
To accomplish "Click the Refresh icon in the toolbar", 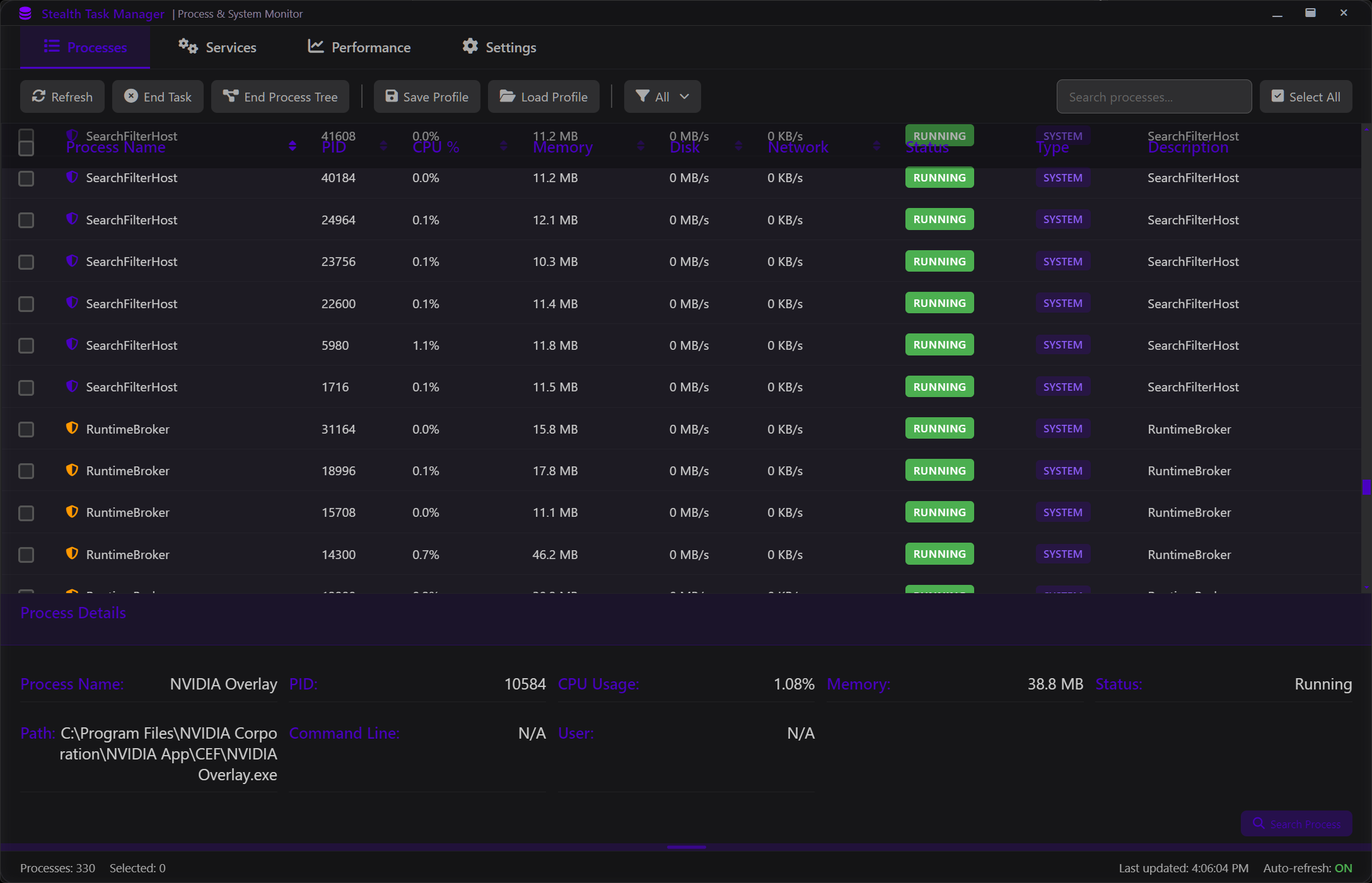I will pos(39,96).
